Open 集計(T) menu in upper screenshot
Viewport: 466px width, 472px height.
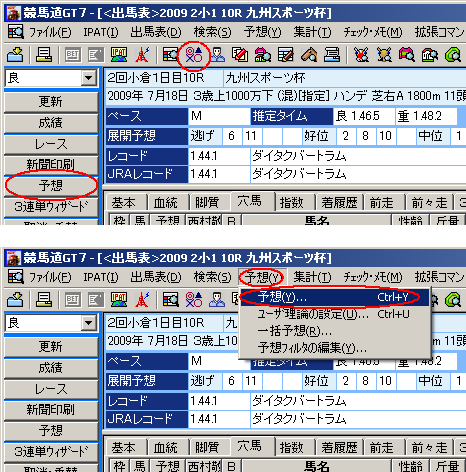coord(312,32)
